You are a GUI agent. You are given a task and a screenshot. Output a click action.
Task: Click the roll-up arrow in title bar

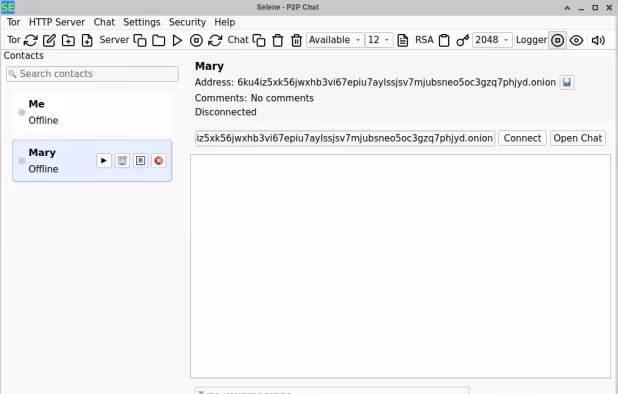click(567, 7)
